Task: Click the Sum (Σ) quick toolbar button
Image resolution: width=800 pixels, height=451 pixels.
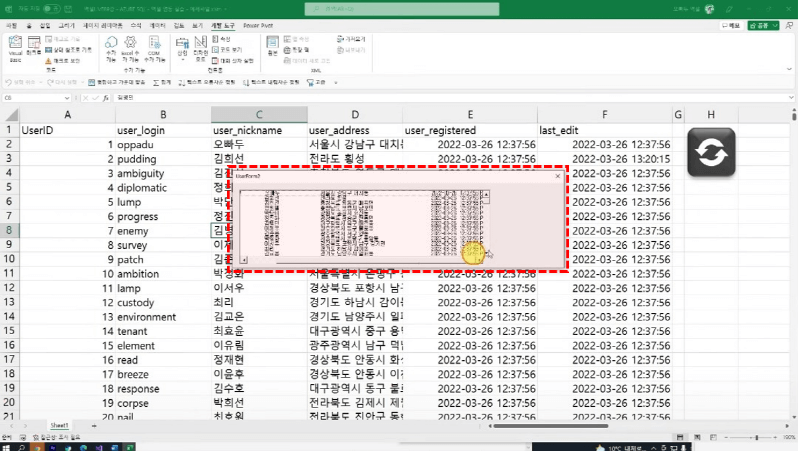Action: pyautogui.click(x=162, y=82)
